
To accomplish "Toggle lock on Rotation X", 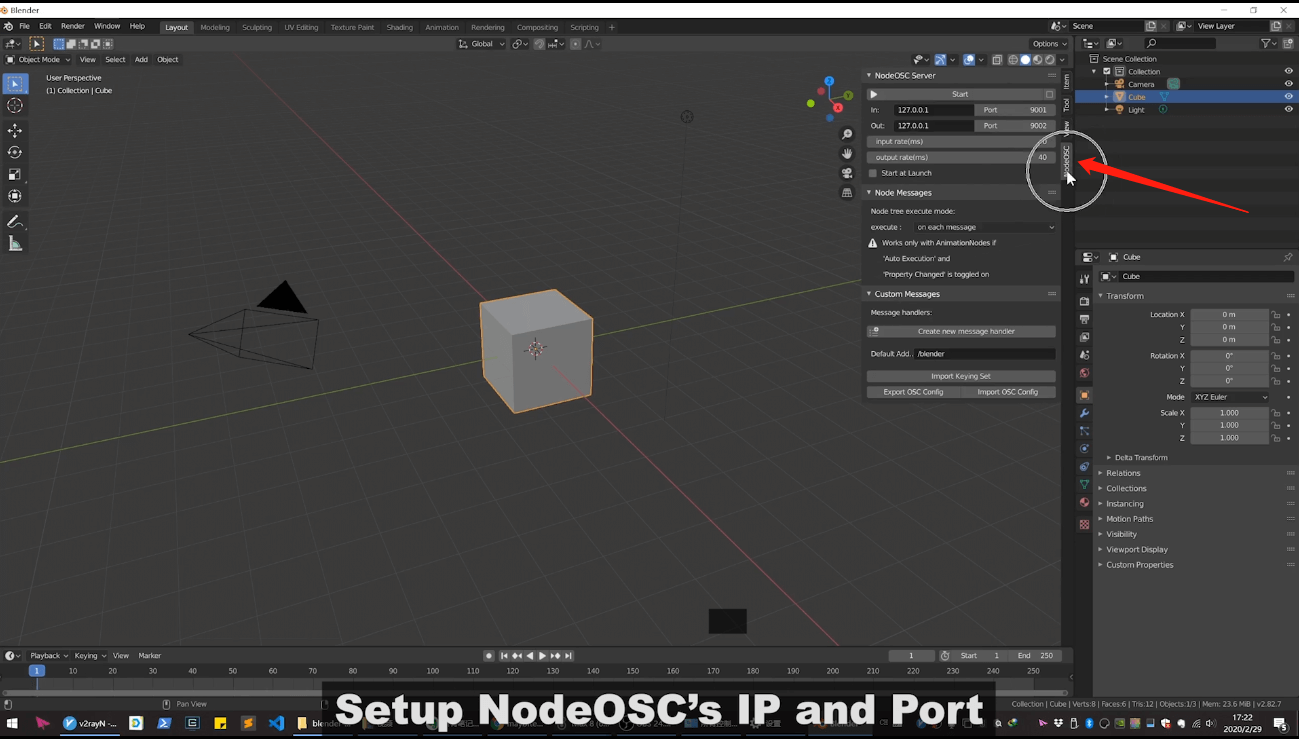I will tap(1275, 356).
